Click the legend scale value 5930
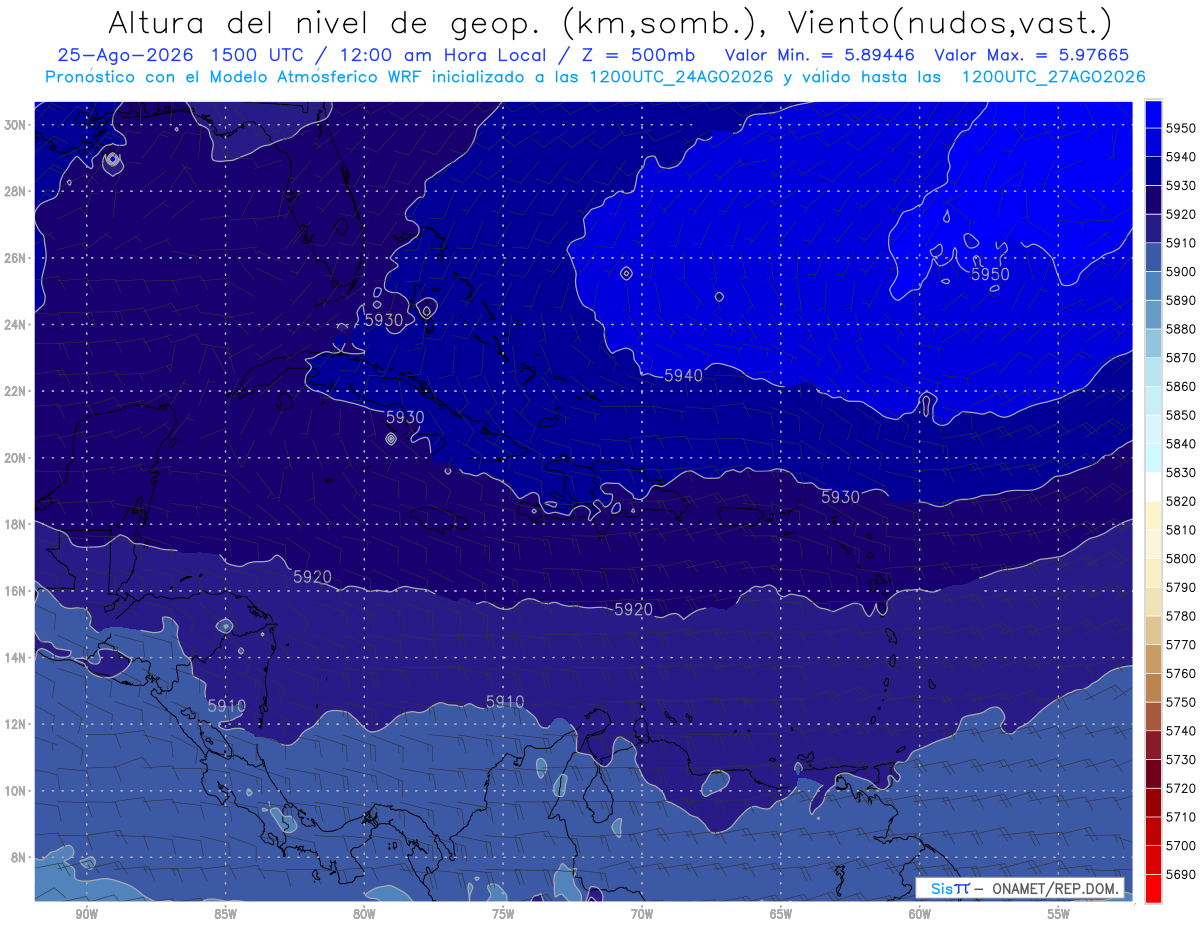 tap(1181, 185)
